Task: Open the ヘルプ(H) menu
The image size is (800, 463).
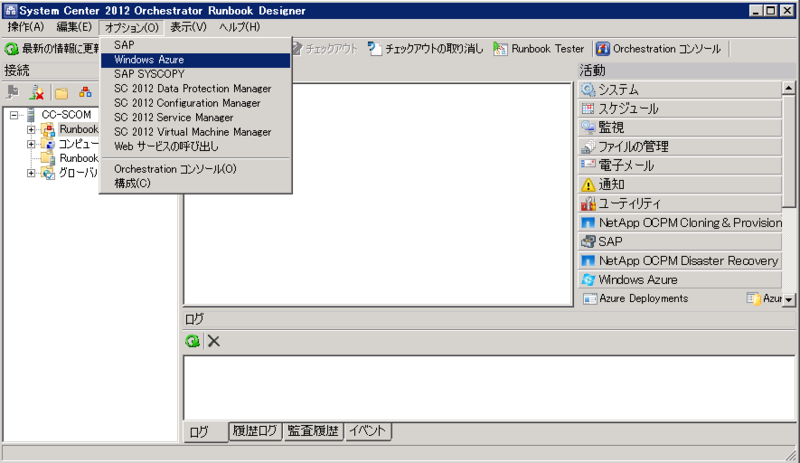Action: click(239, 27)
